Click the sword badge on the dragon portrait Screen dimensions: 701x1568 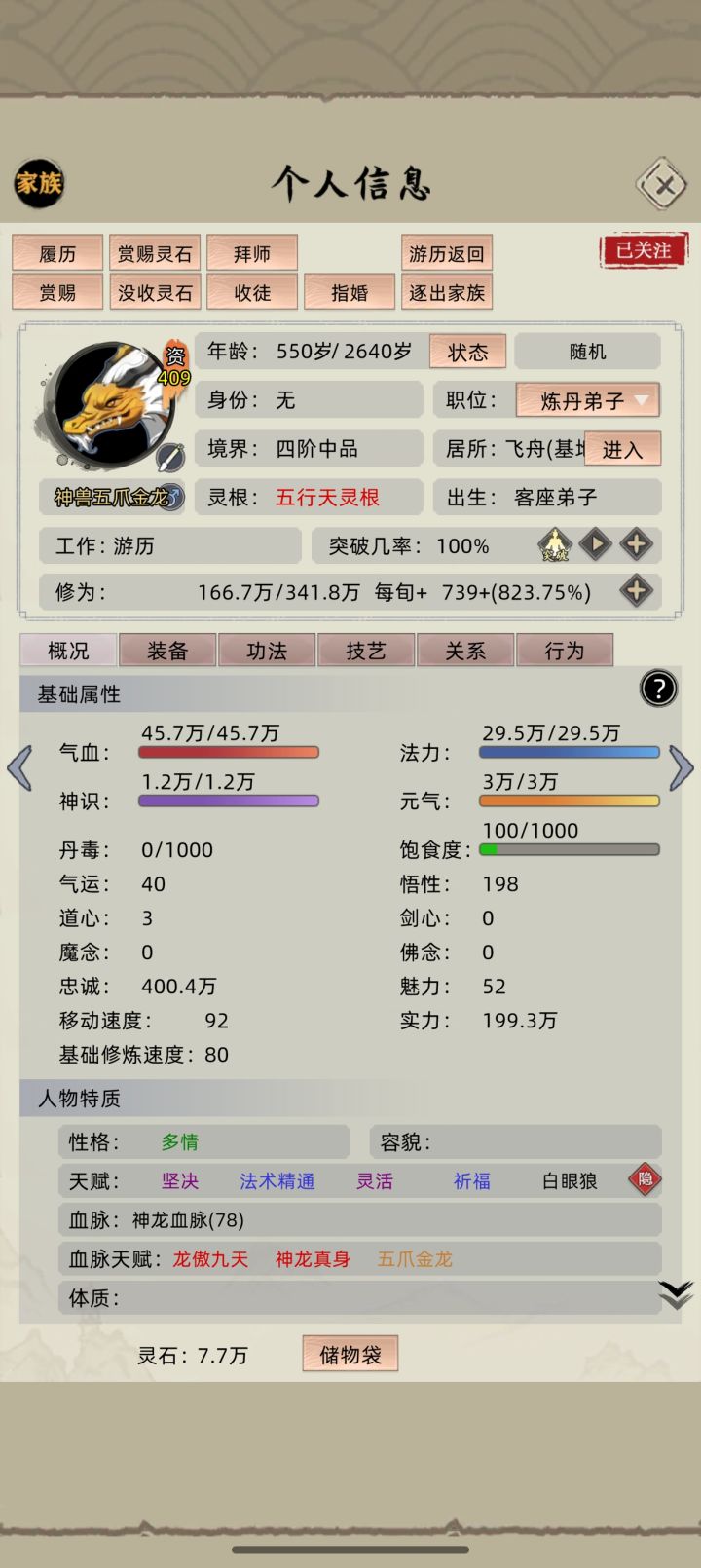(170, 457)
